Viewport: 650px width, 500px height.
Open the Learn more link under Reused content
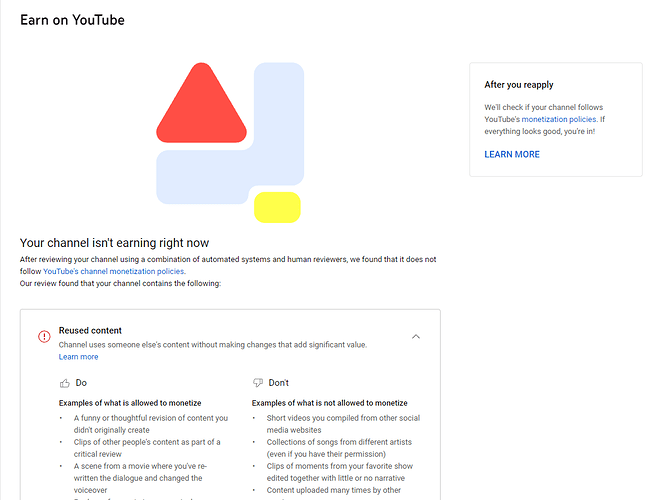[x=78, y=357]
